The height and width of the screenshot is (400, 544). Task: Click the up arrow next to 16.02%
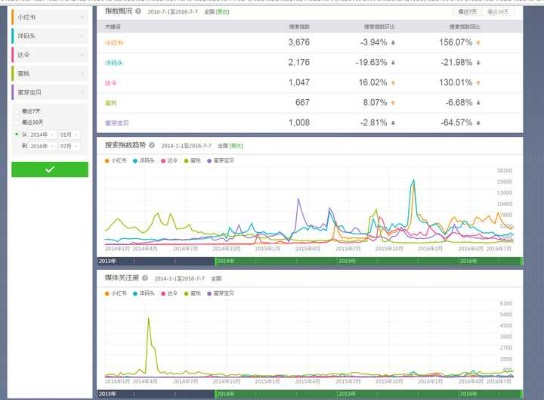393,83
